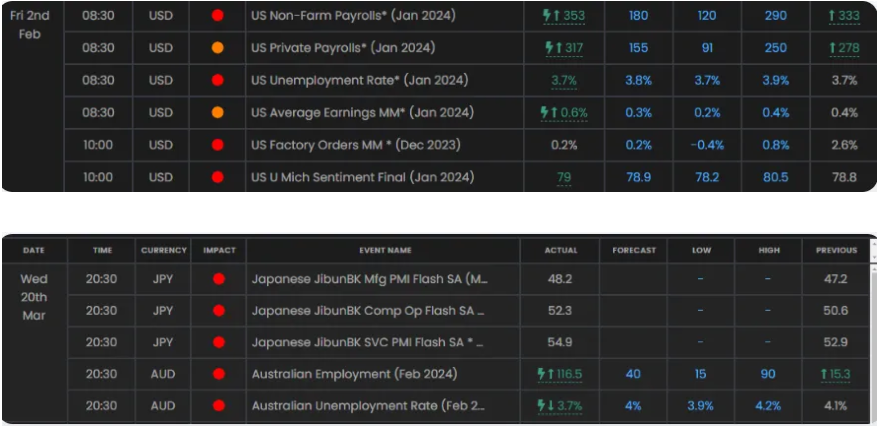Click the Fri 2nd Feb date cell
Image resolution: width=887 pixels, height=432 pixels.
coord(30,25)
